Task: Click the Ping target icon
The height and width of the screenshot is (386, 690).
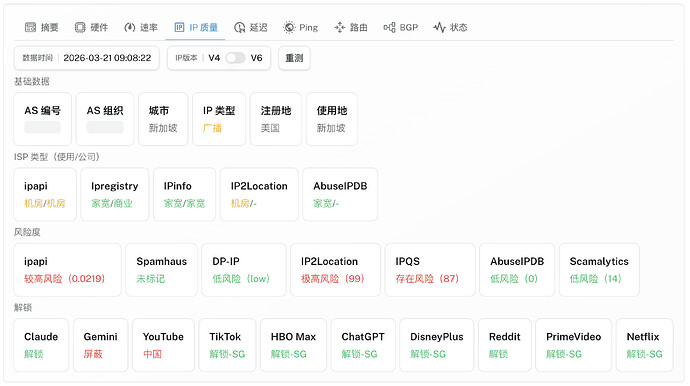Action: point(289,28)
